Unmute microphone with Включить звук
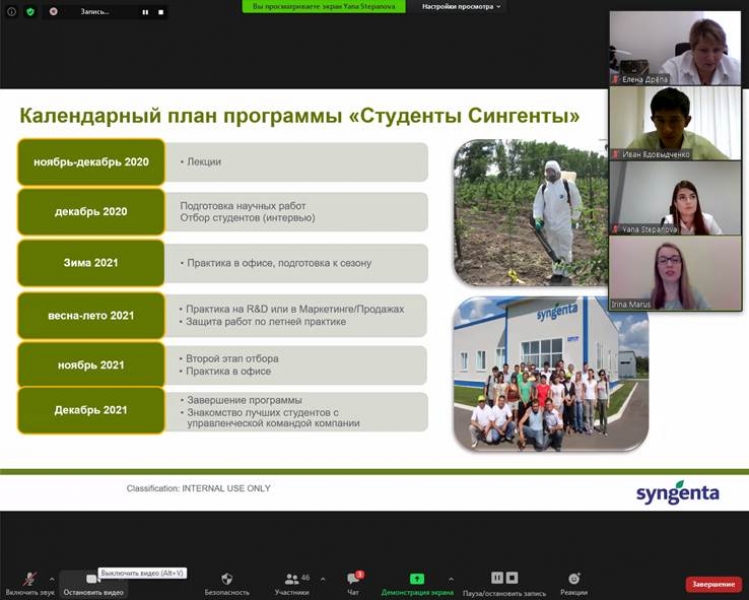 tap(30, 584)
